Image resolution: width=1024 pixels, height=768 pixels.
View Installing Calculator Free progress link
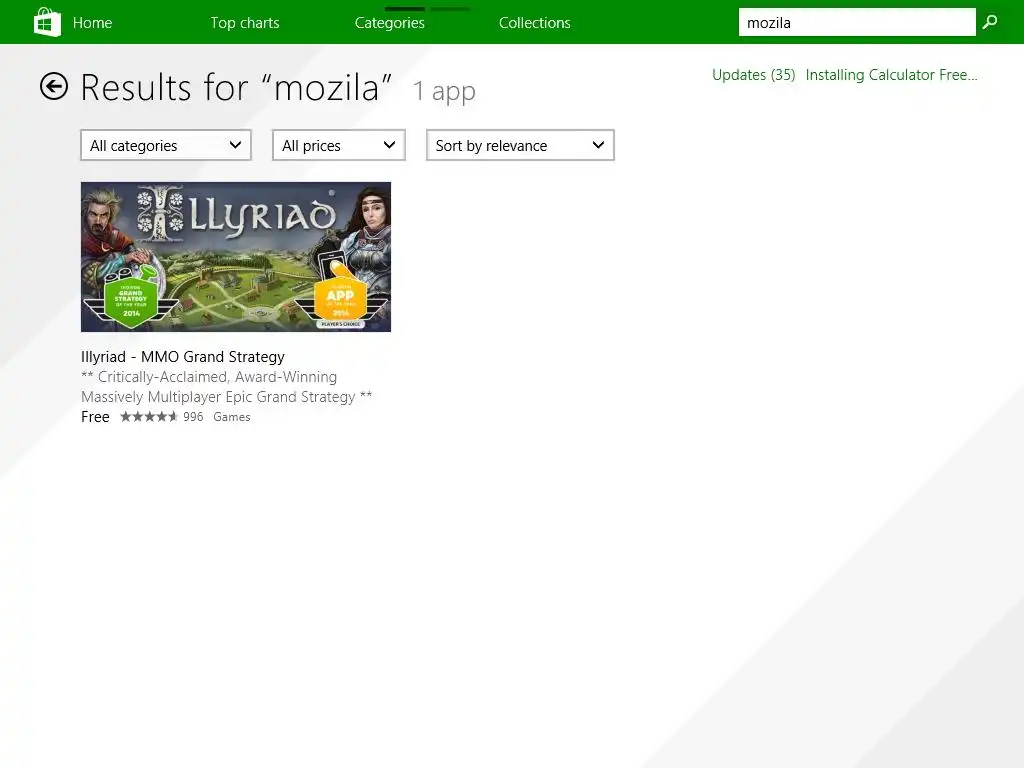(x=891, y=75)
